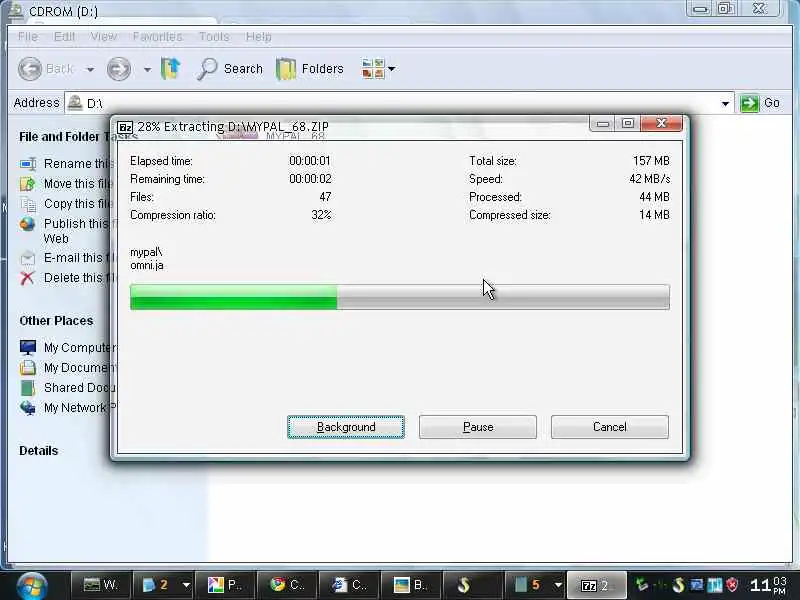Open Shared Documents in Other Places
Viewport: 800px width, 600px height.
[x=79, y=387]
